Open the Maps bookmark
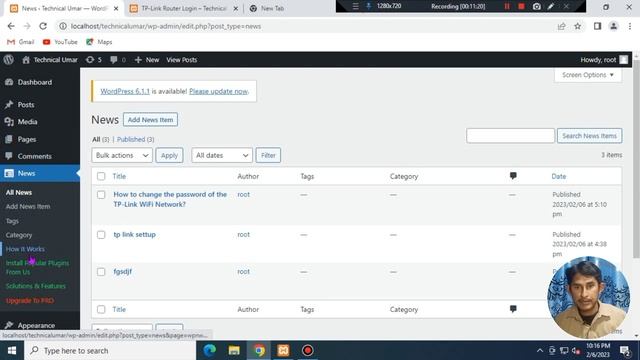This screenshot has width=640, height=360. (99, 42)
